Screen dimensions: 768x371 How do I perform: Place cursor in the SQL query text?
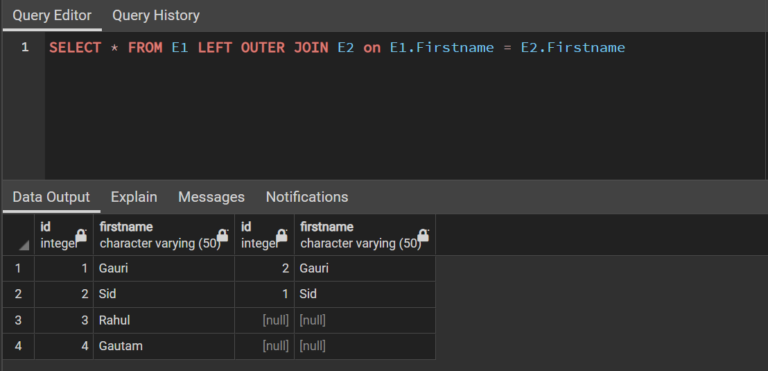pos(337,48)
